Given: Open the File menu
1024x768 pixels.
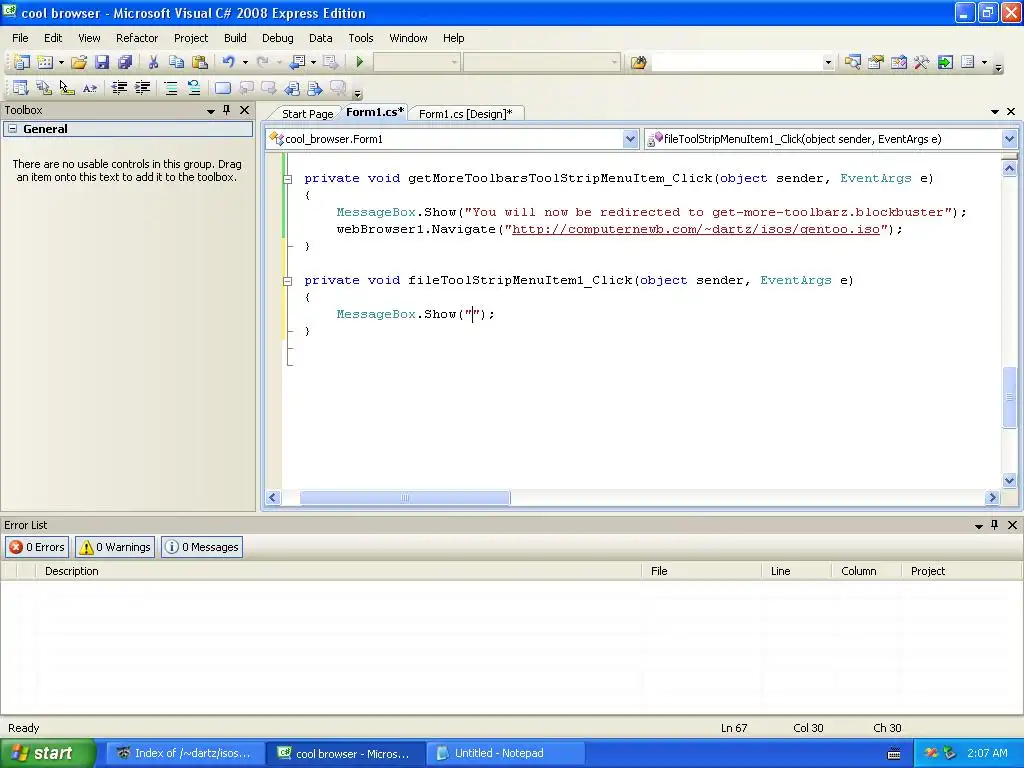Looking at the screenshot, I should [x=20, y=38].
